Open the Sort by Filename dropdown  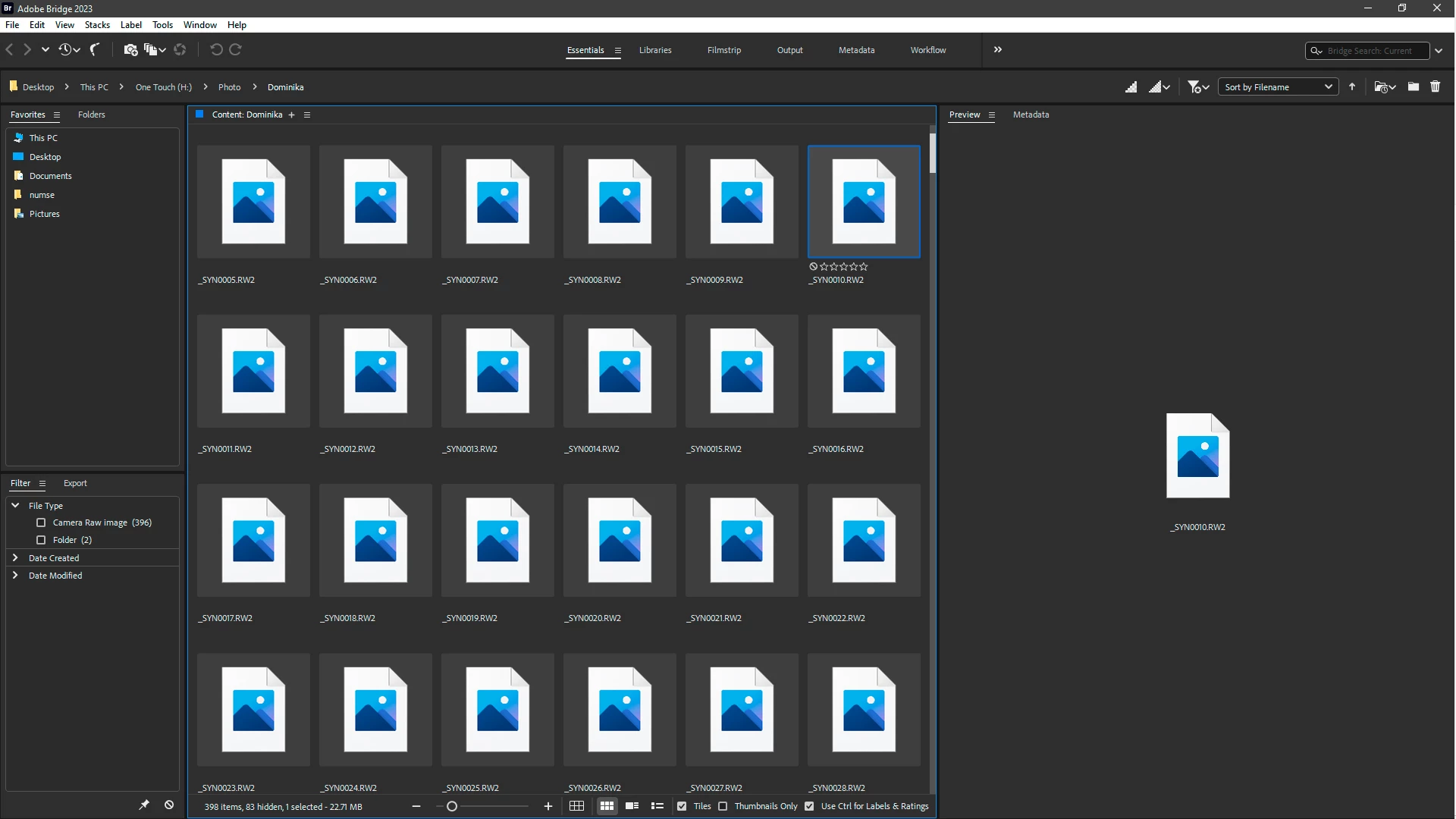point(1278,87)
